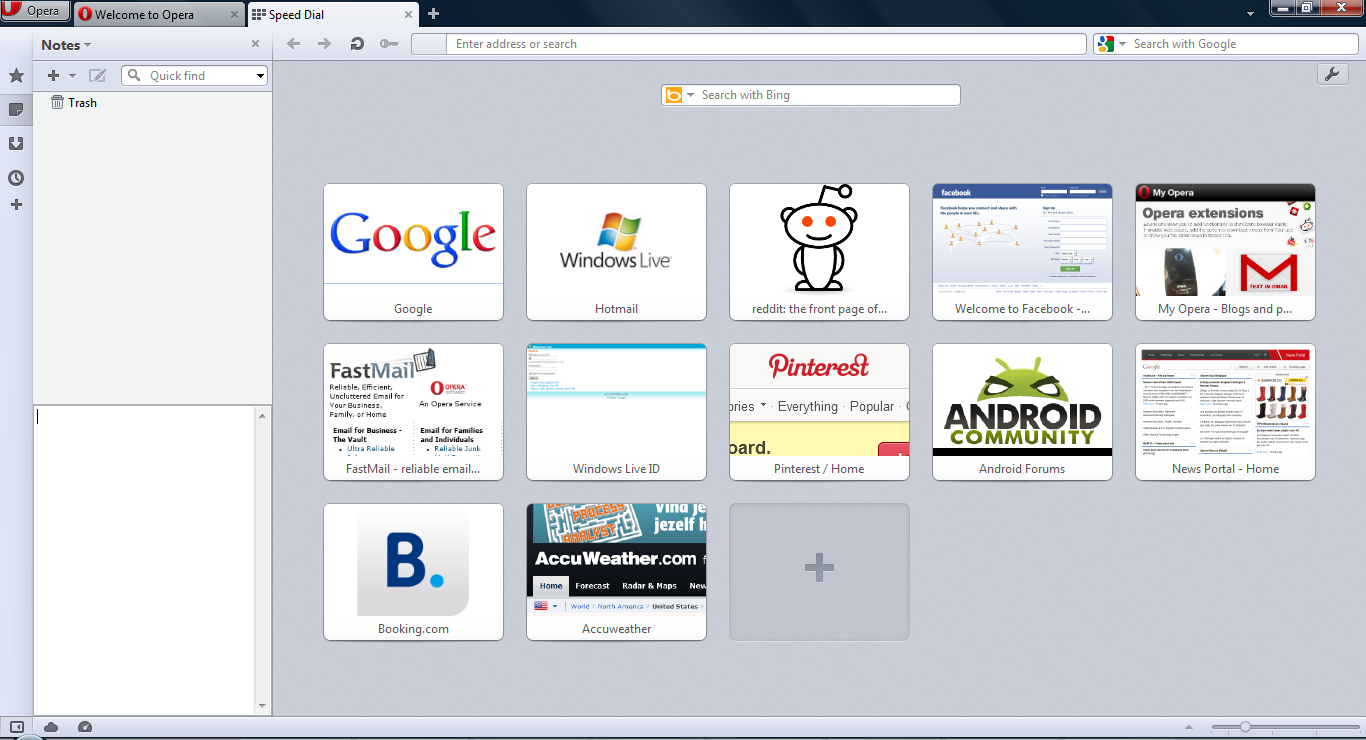Viewport: 1366px width, 740px height.
Task: Toggle the panels sidebar button in status bar
Action: 16,727
